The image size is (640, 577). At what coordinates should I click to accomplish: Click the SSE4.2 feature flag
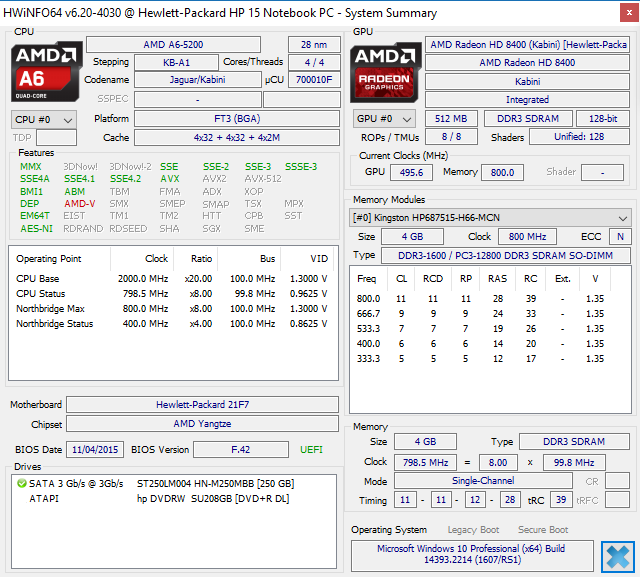[x=125, y=179]
